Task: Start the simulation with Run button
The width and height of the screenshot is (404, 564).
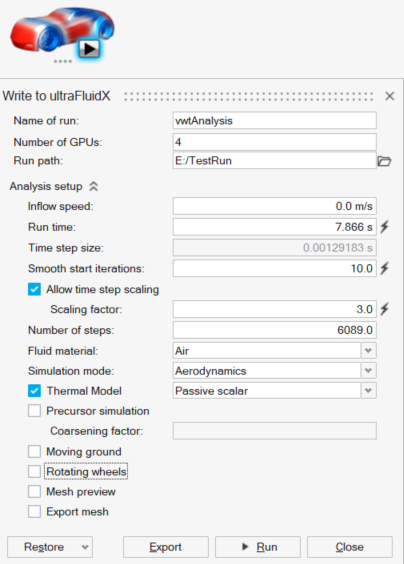Action: 258,547
